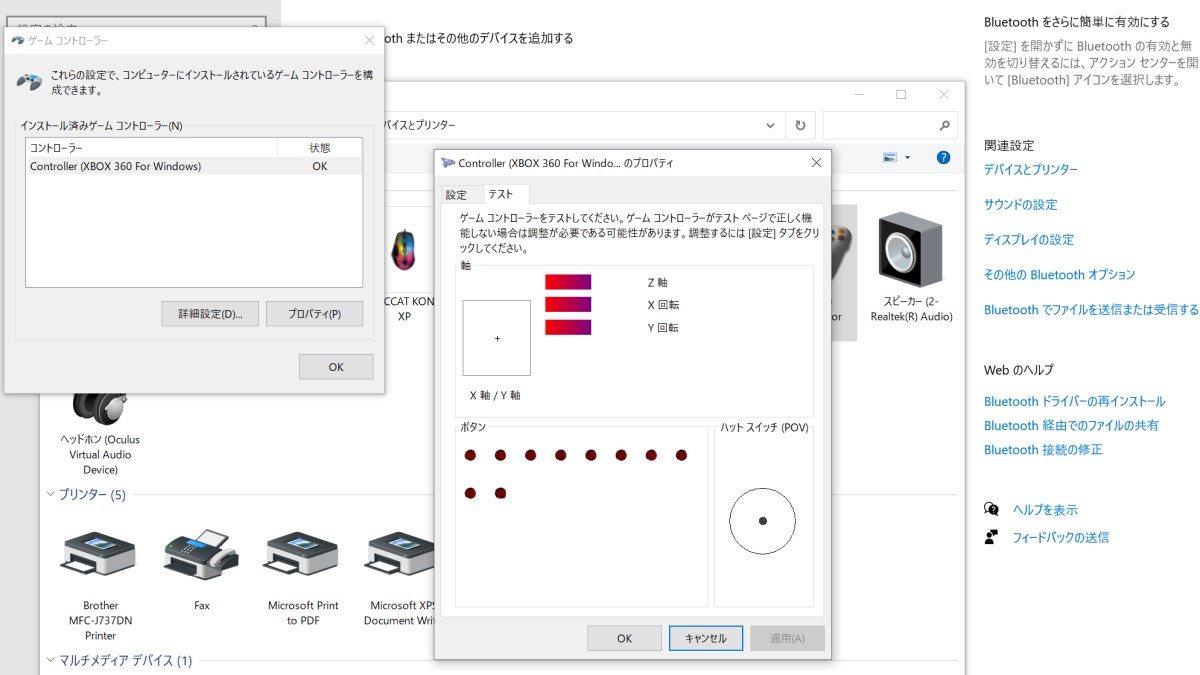Open Bluetooth 経由でのファイルの共有 link
Image resolution: width=1200 pixels, height=675 pixels.
[1071, 425]
